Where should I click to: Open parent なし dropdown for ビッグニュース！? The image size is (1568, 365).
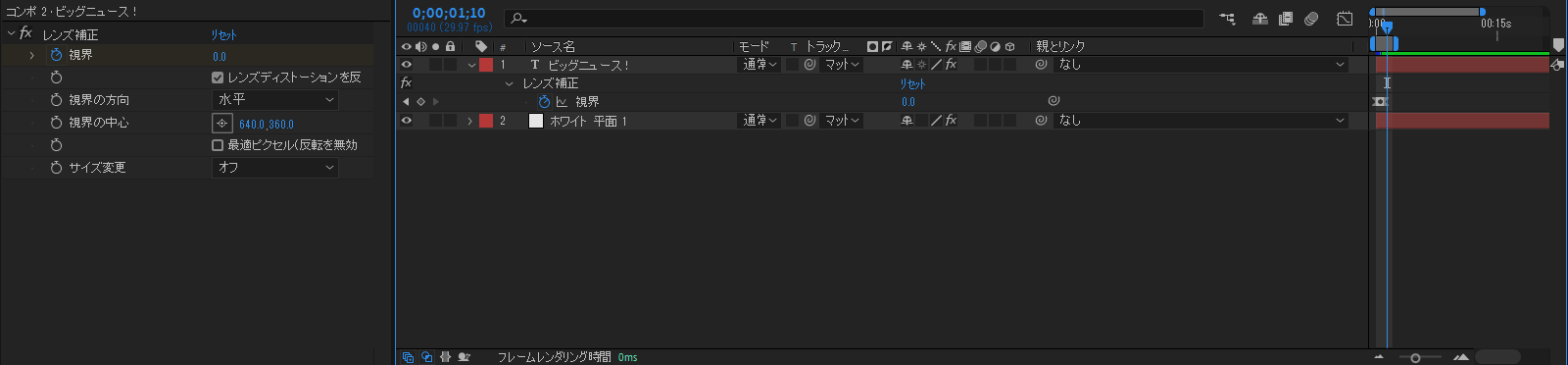point(1201,65)
